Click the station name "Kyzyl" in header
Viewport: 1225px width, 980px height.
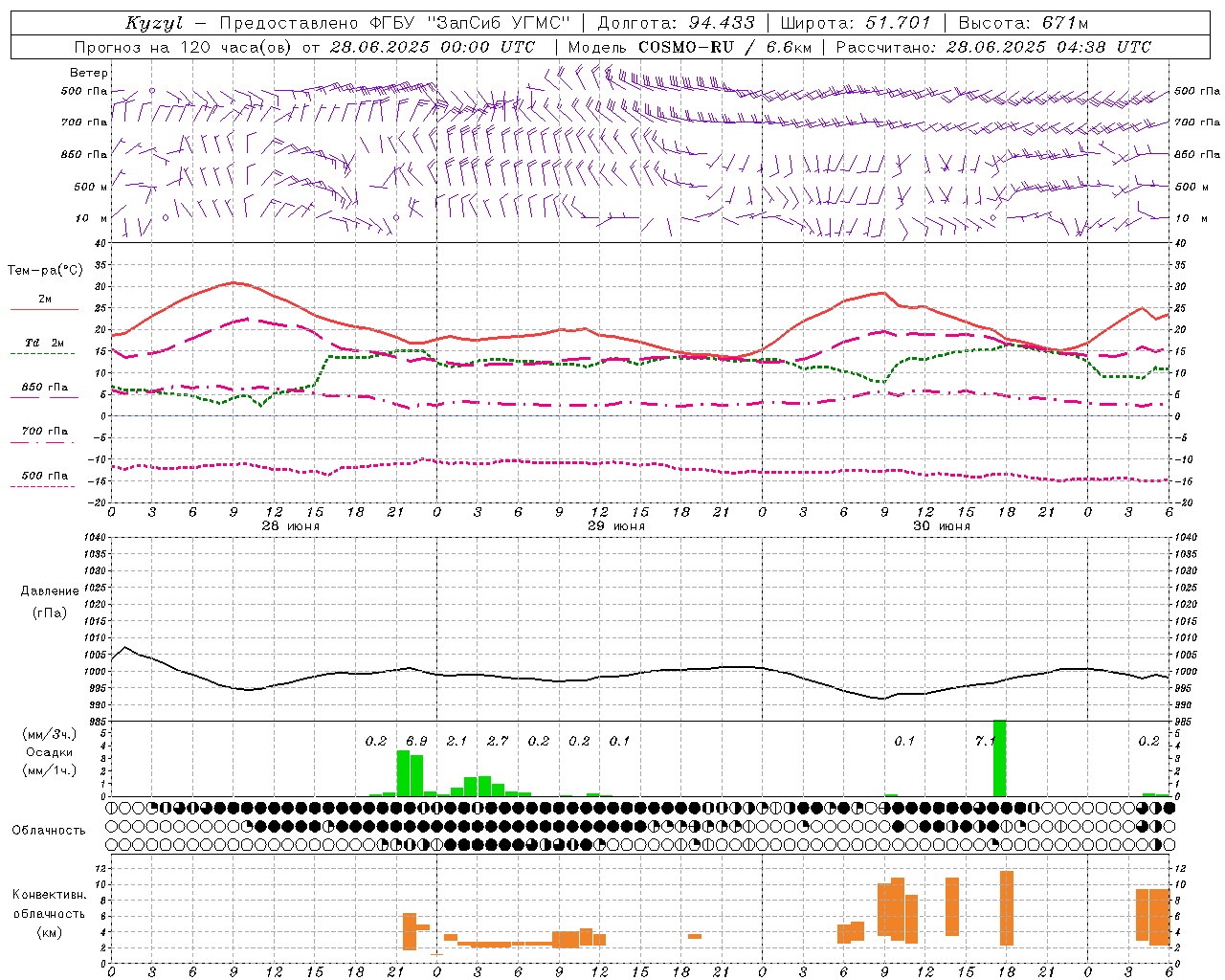(x=153, y=23)
